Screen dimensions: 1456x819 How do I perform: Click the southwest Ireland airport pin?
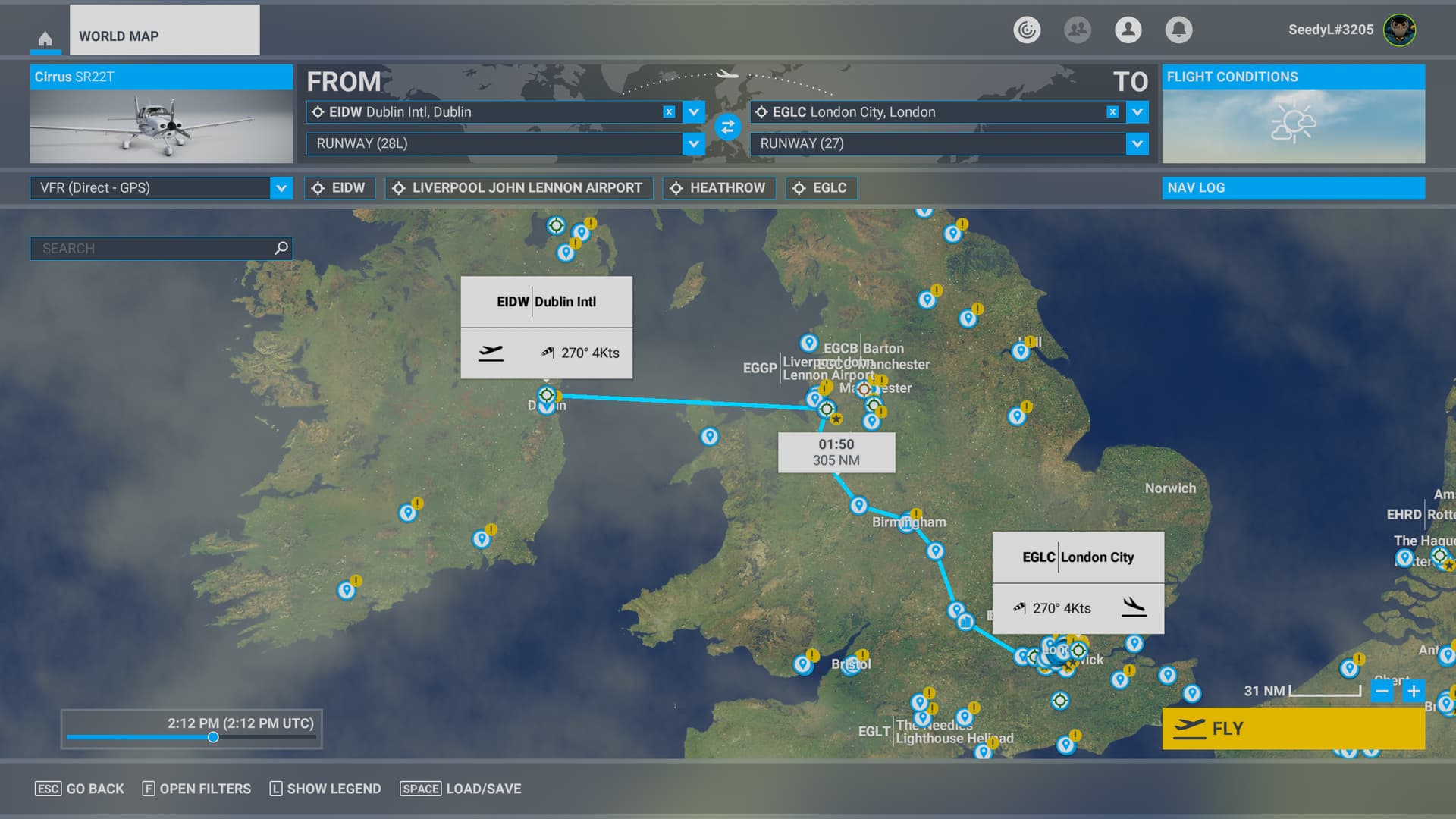[347, 590]
